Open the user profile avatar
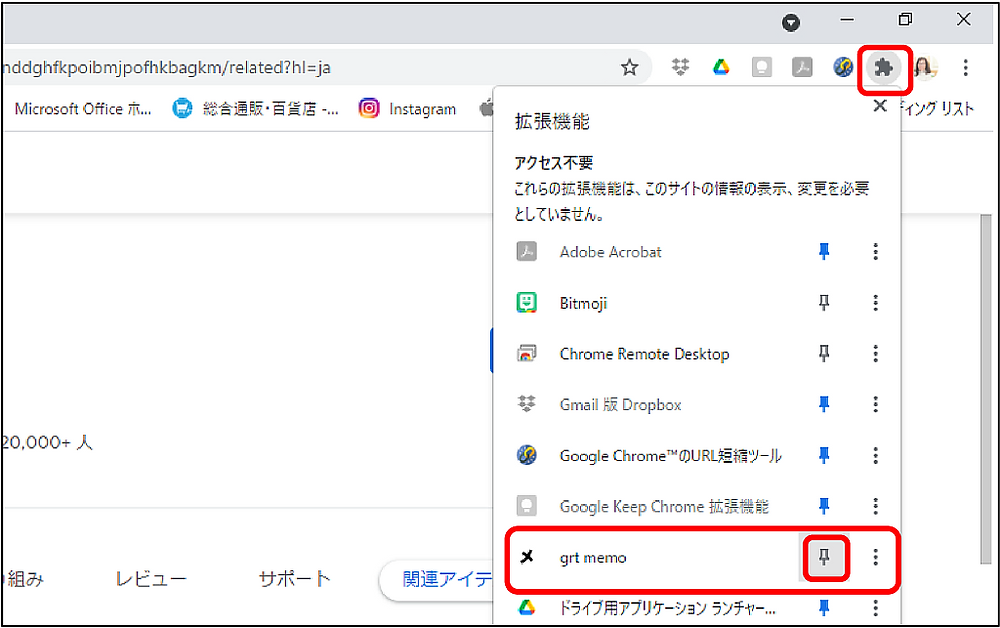 coord(924,67)
